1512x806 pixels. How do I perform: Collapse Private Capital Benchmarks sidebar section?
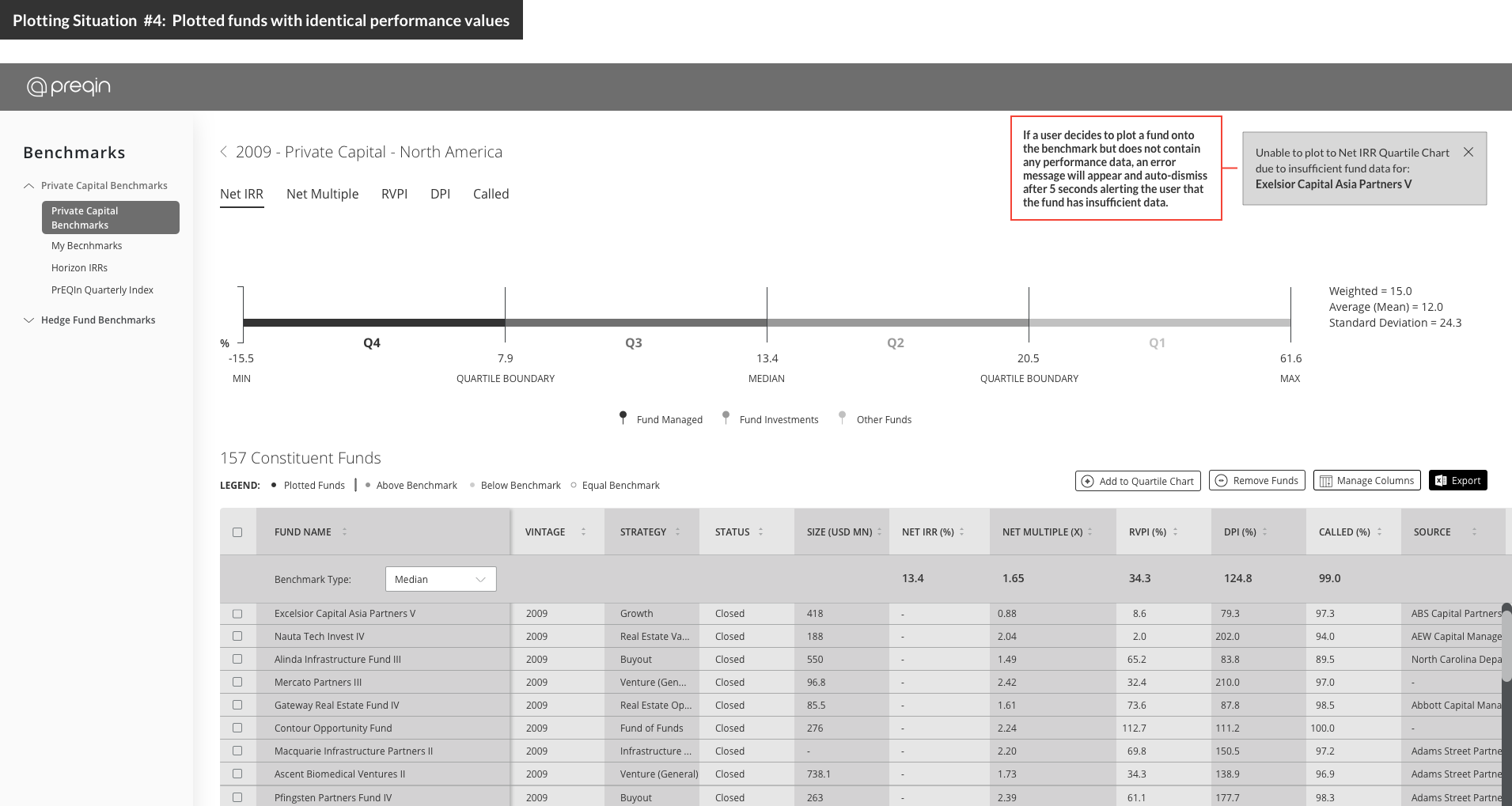[x=29, y=186]
